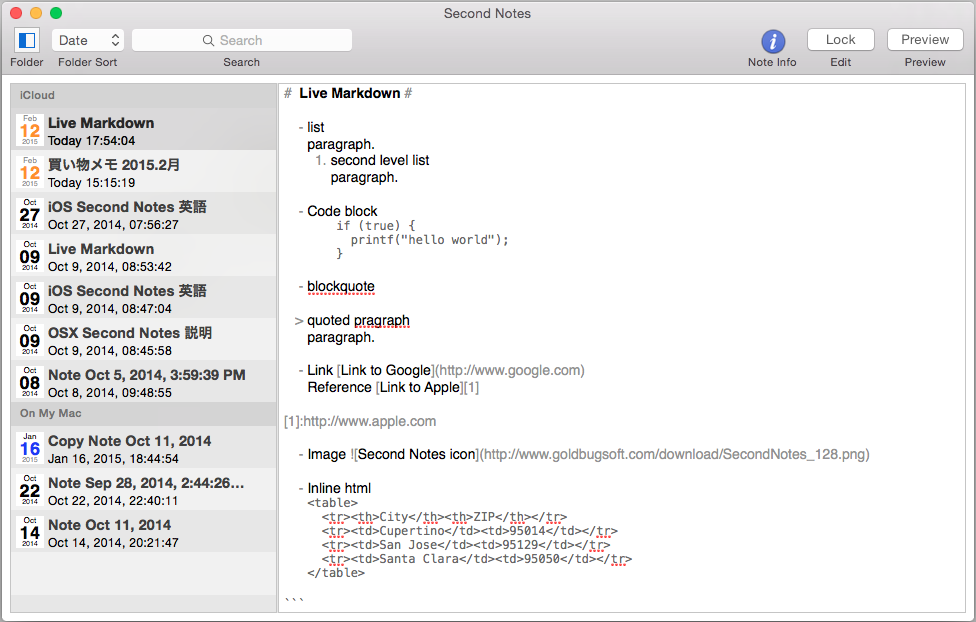This screenshot has height=622, width=976.
Task: Click the Lock button
Action: pos(840,40)
